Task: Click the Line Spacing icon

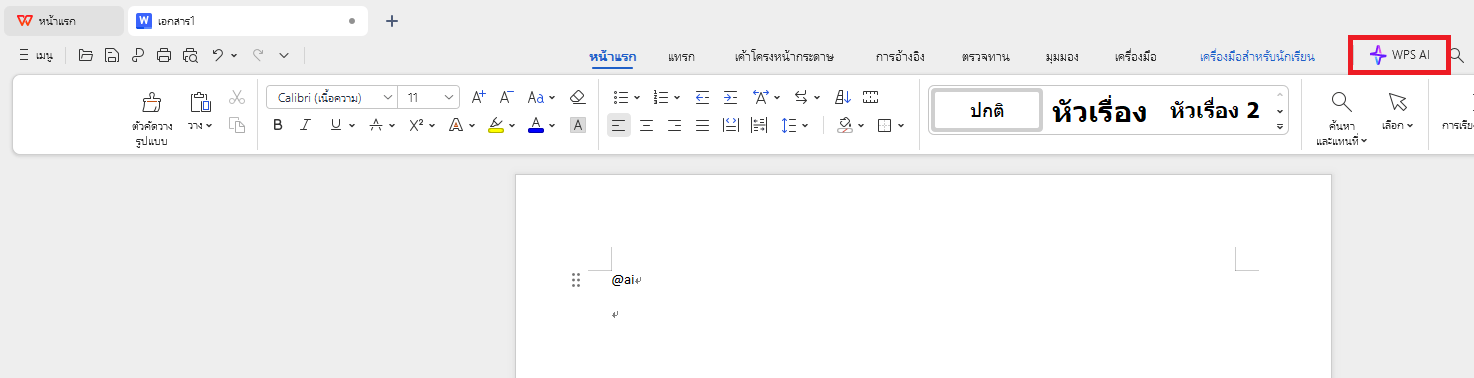Action: coord(788,125)
